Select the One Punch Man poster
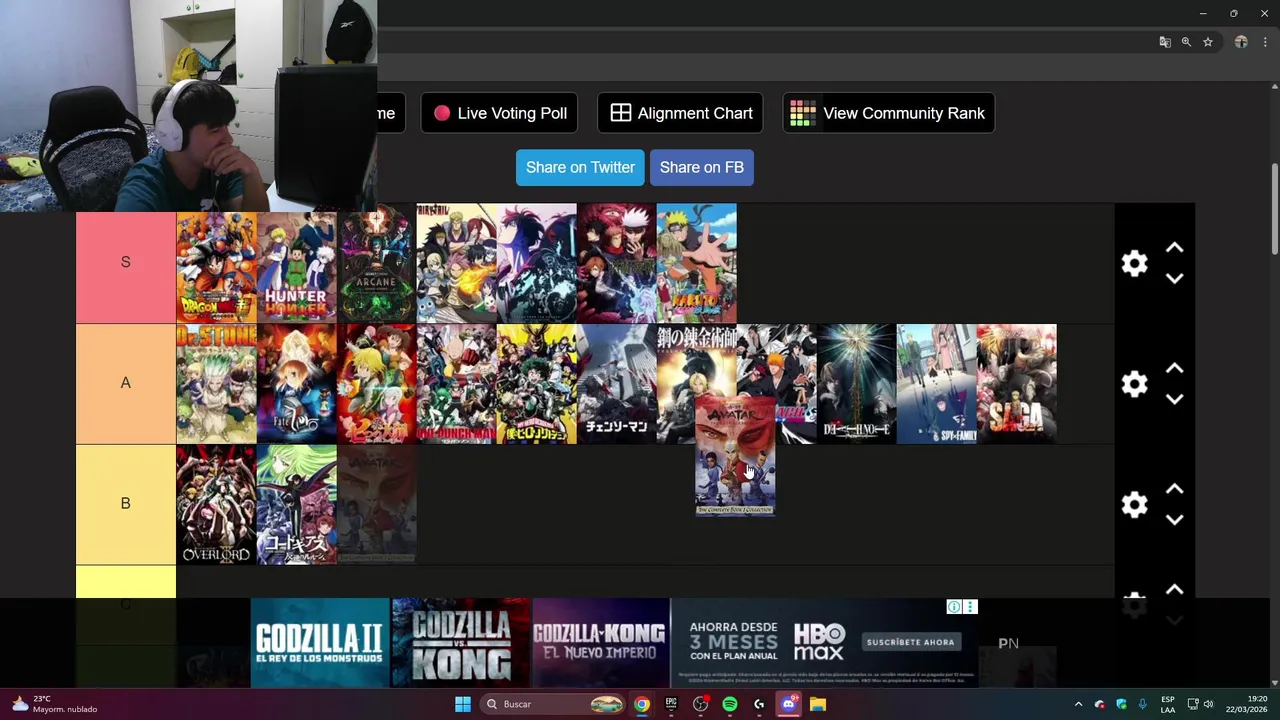 pyautogui.click(x=456, y=384)
